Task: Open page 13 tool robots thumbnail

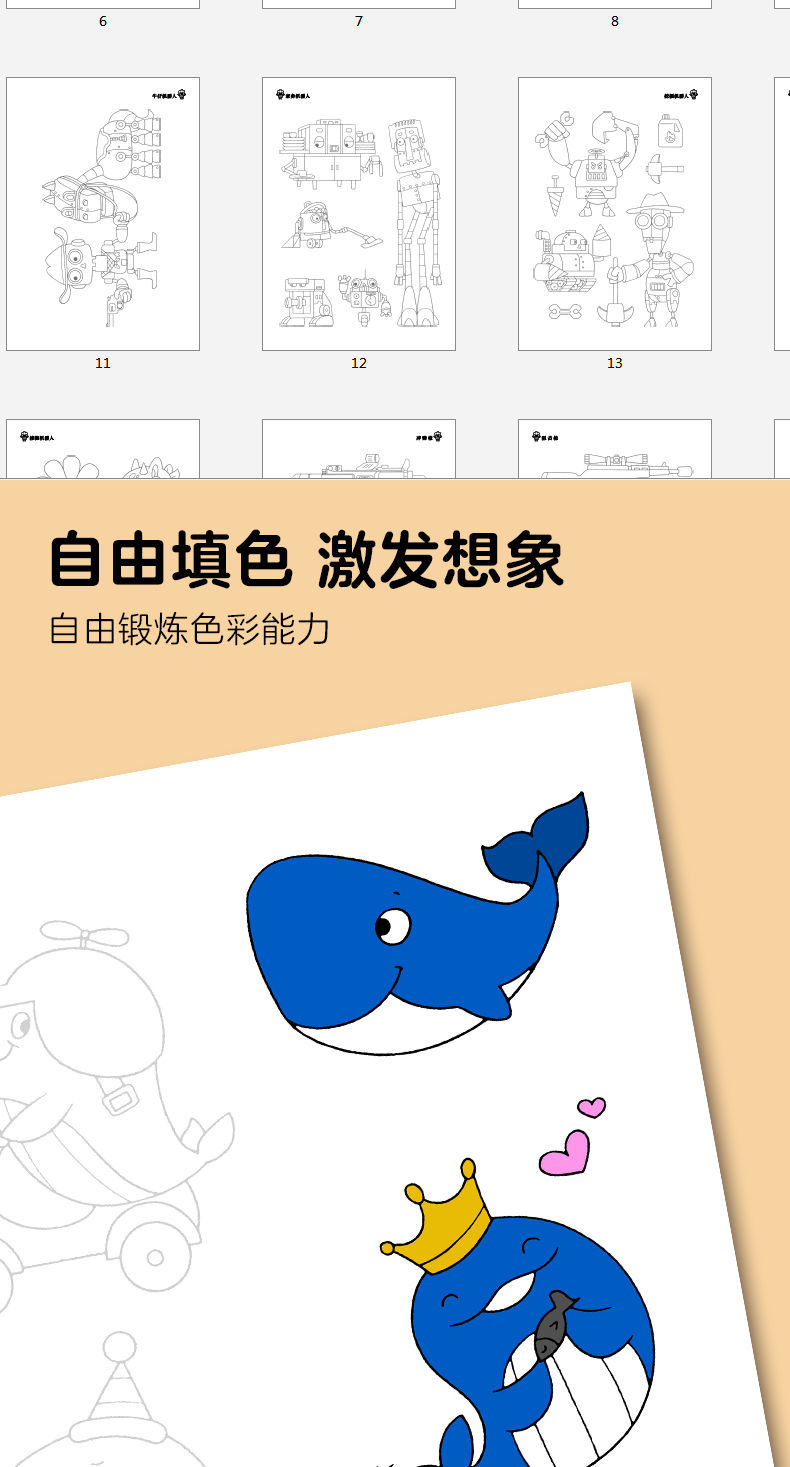Action: pos(615,214)
